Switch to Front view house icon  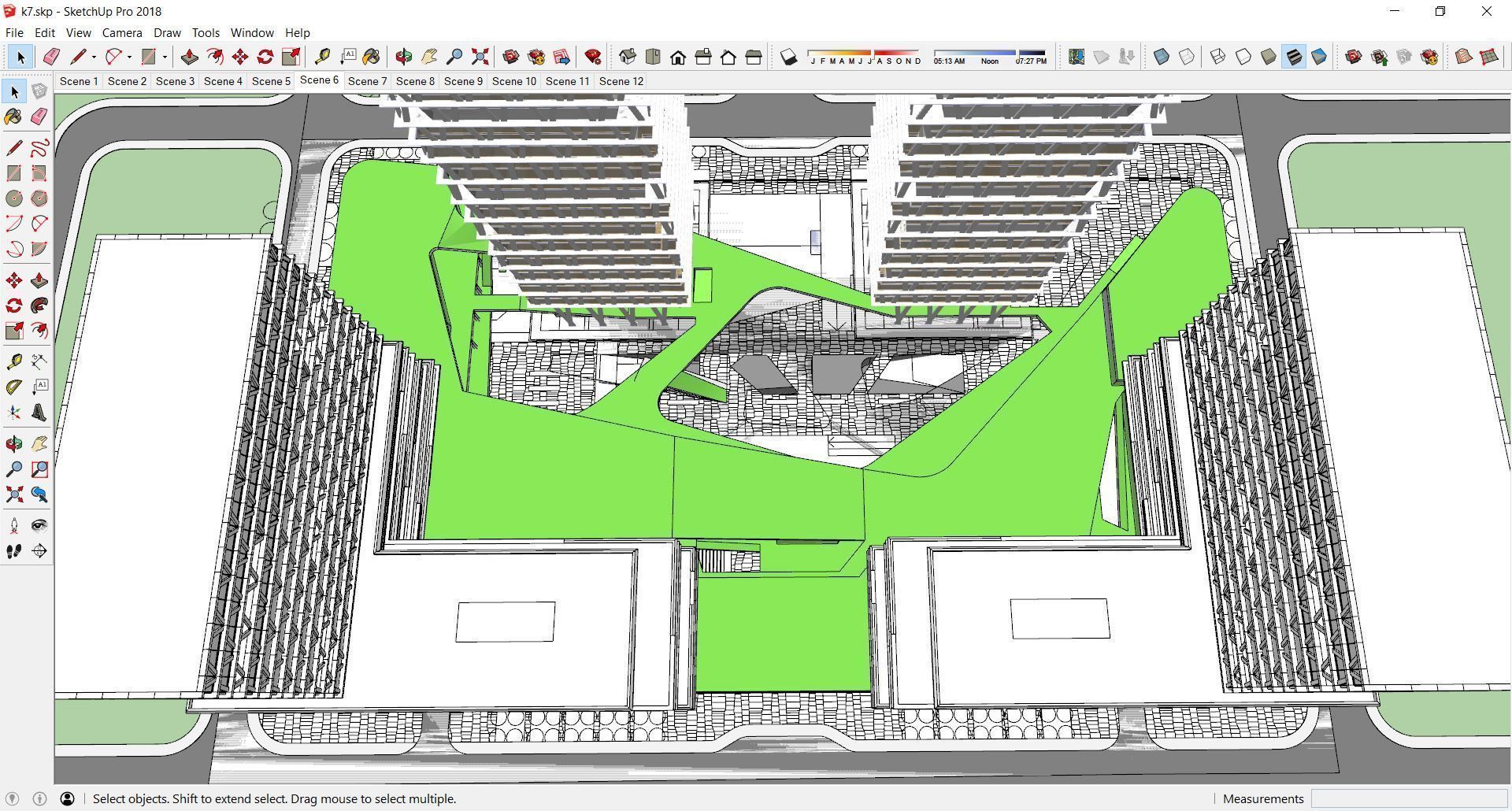[x=678, y=57]
